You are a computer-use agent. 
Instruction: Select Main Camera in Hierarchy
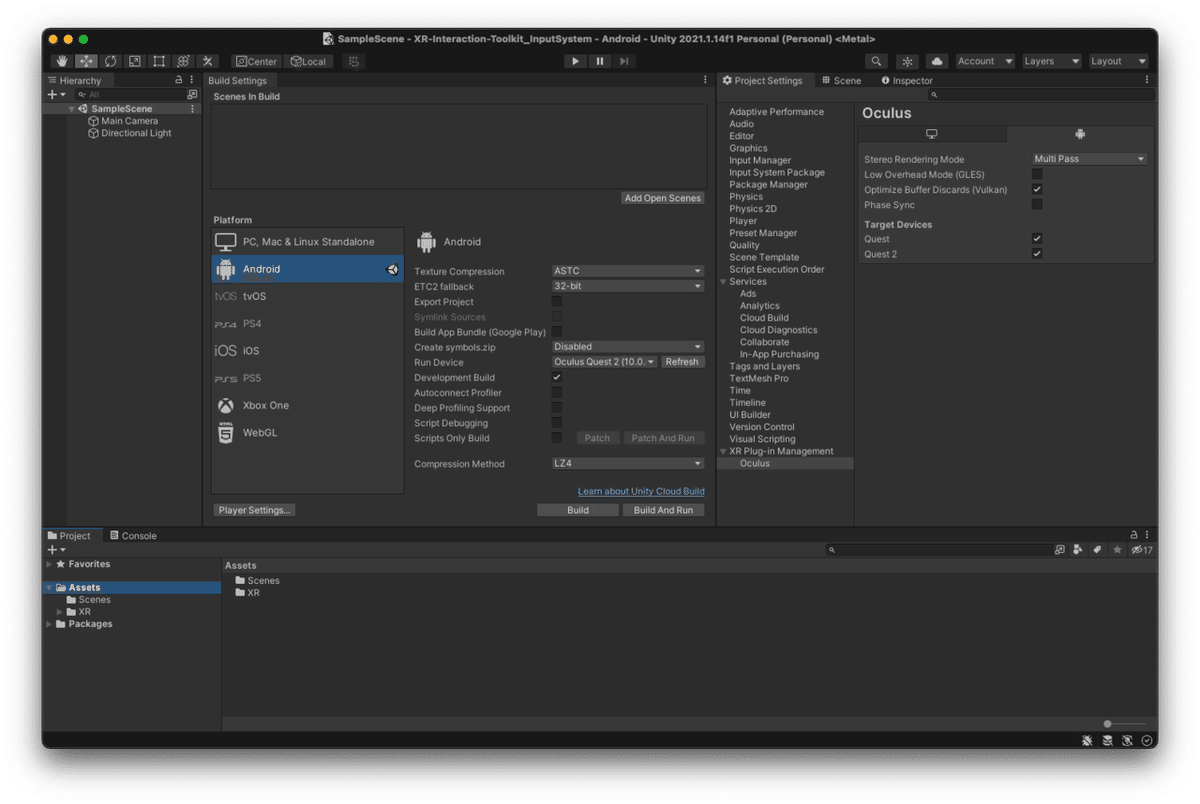129,121
